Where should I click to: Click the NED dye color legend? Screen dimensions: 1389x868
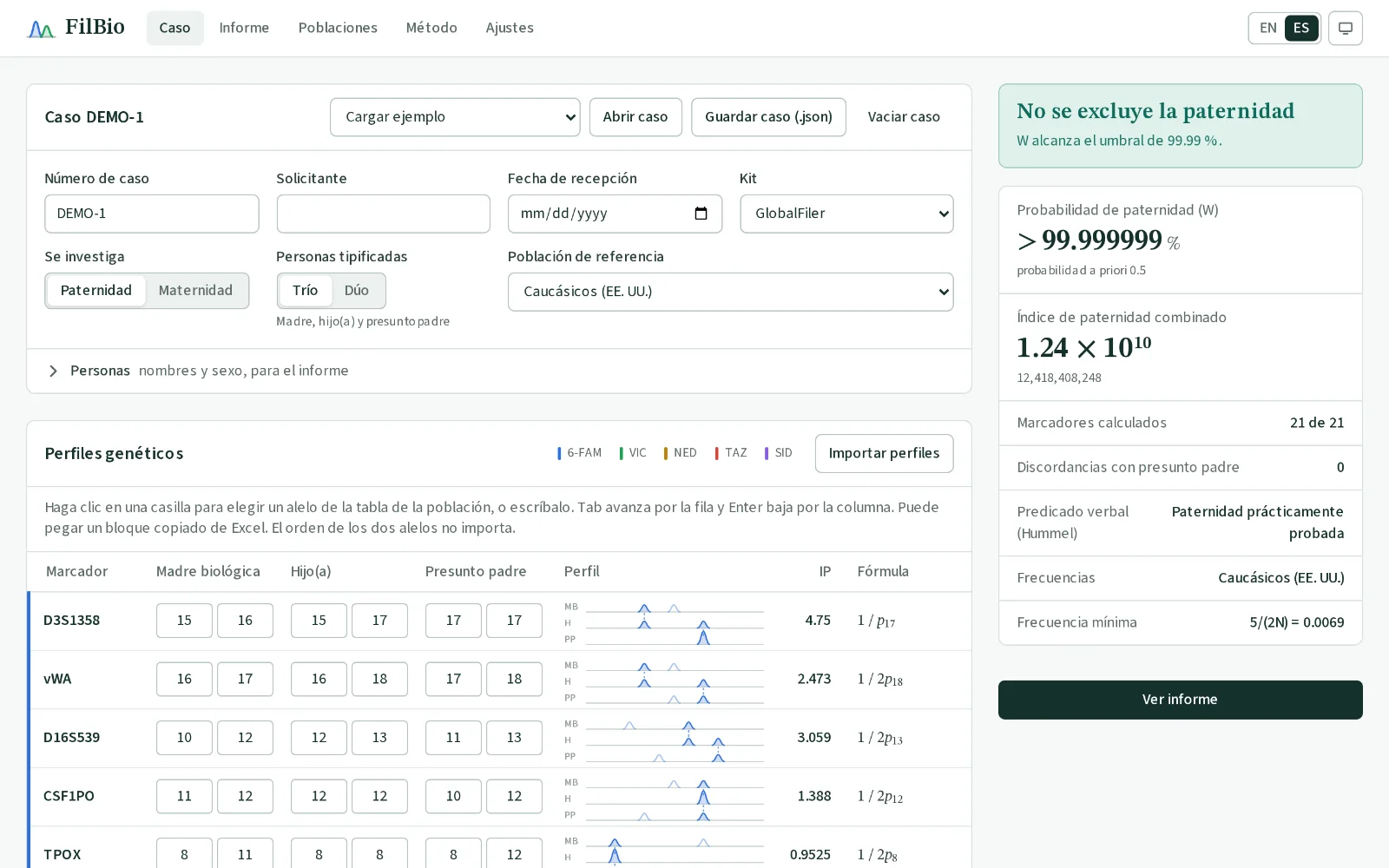[x=681, y=453]
